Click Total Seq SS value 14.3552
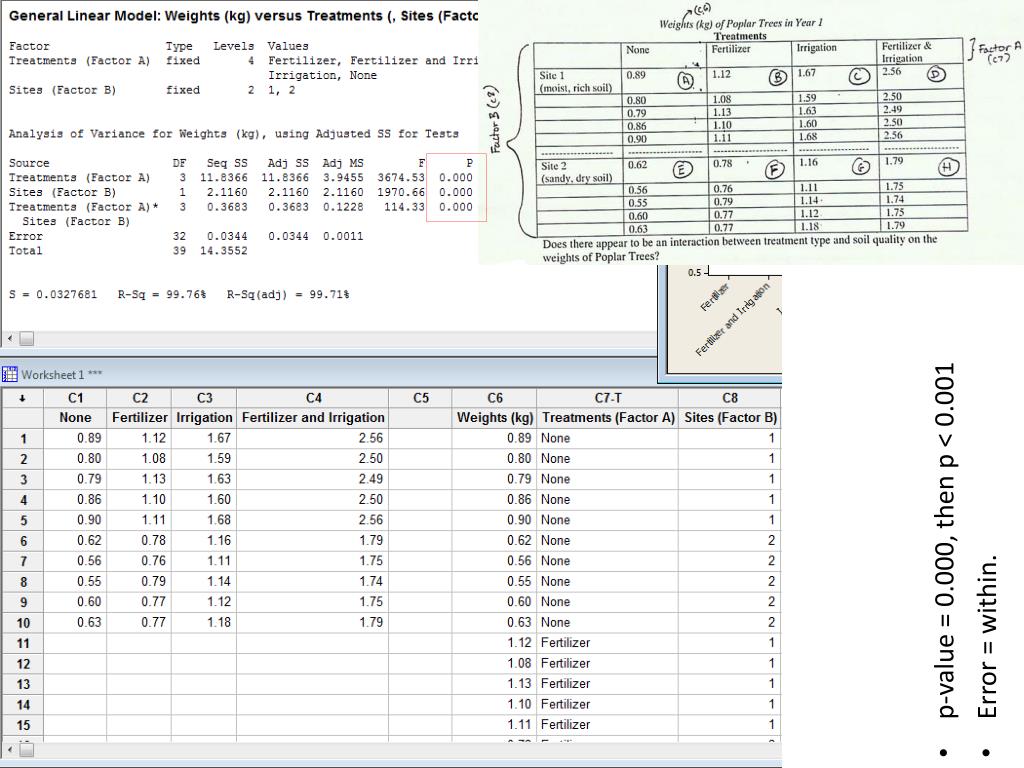The height and width of the screenshot is (768, 1024). (223, 251)
